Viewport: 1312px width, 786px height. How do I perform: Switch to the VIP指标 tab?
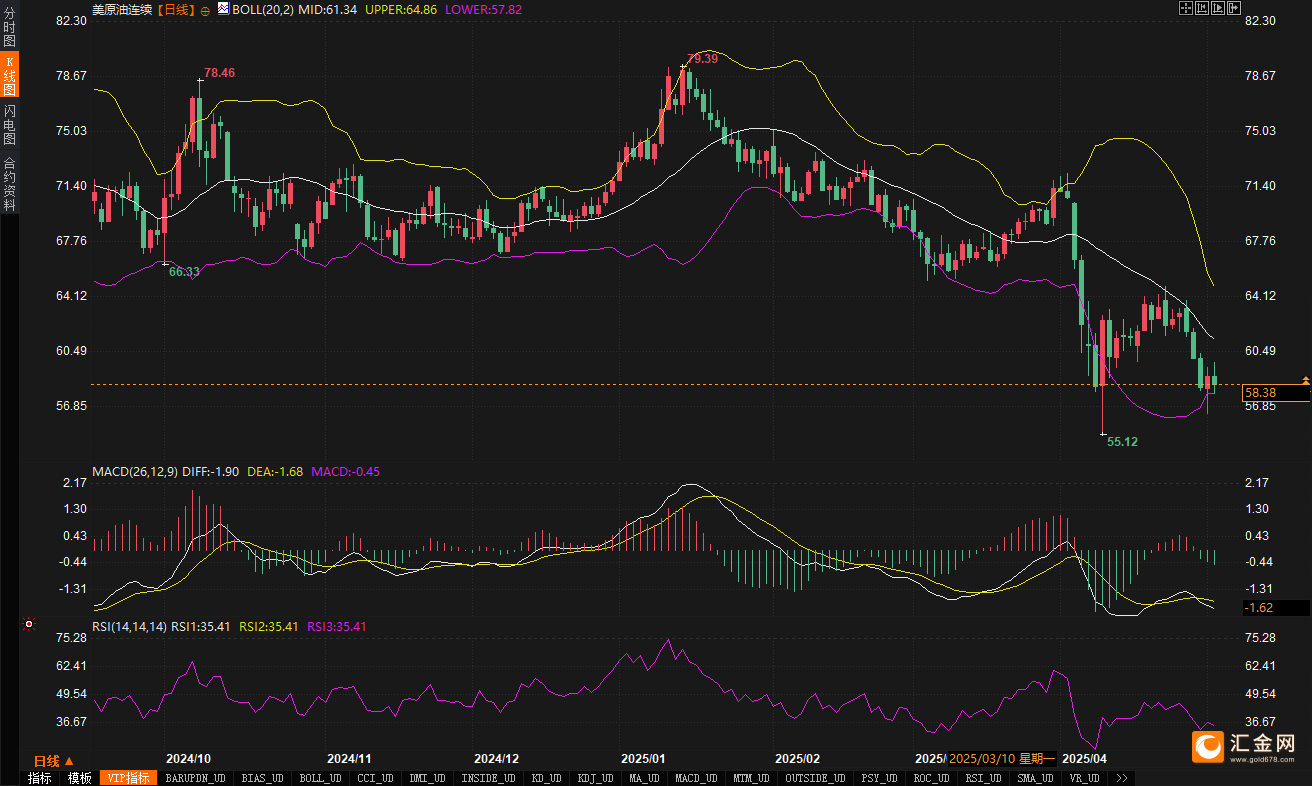[128, 778]
